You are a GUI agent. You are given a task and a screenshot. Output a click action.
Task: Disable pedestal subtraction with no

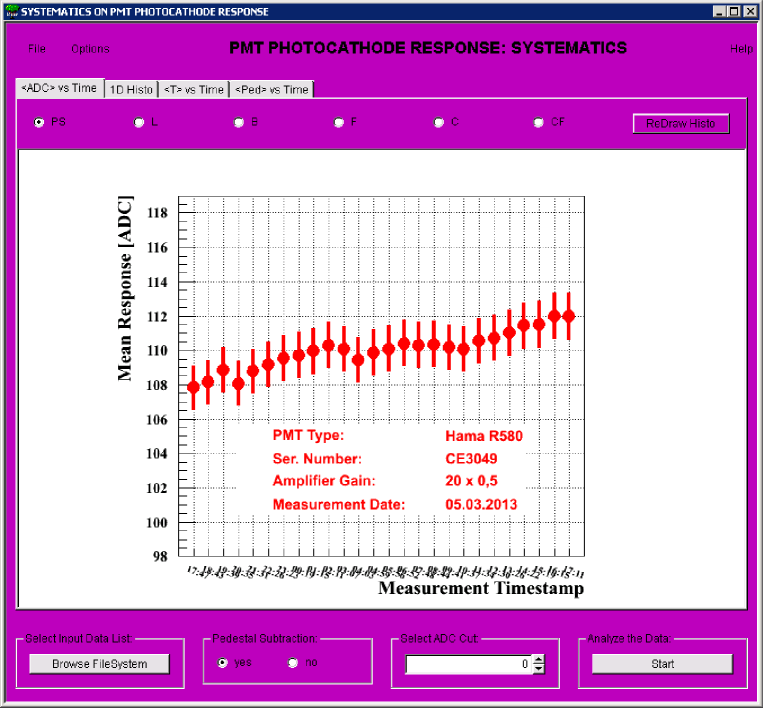[292, 663]
